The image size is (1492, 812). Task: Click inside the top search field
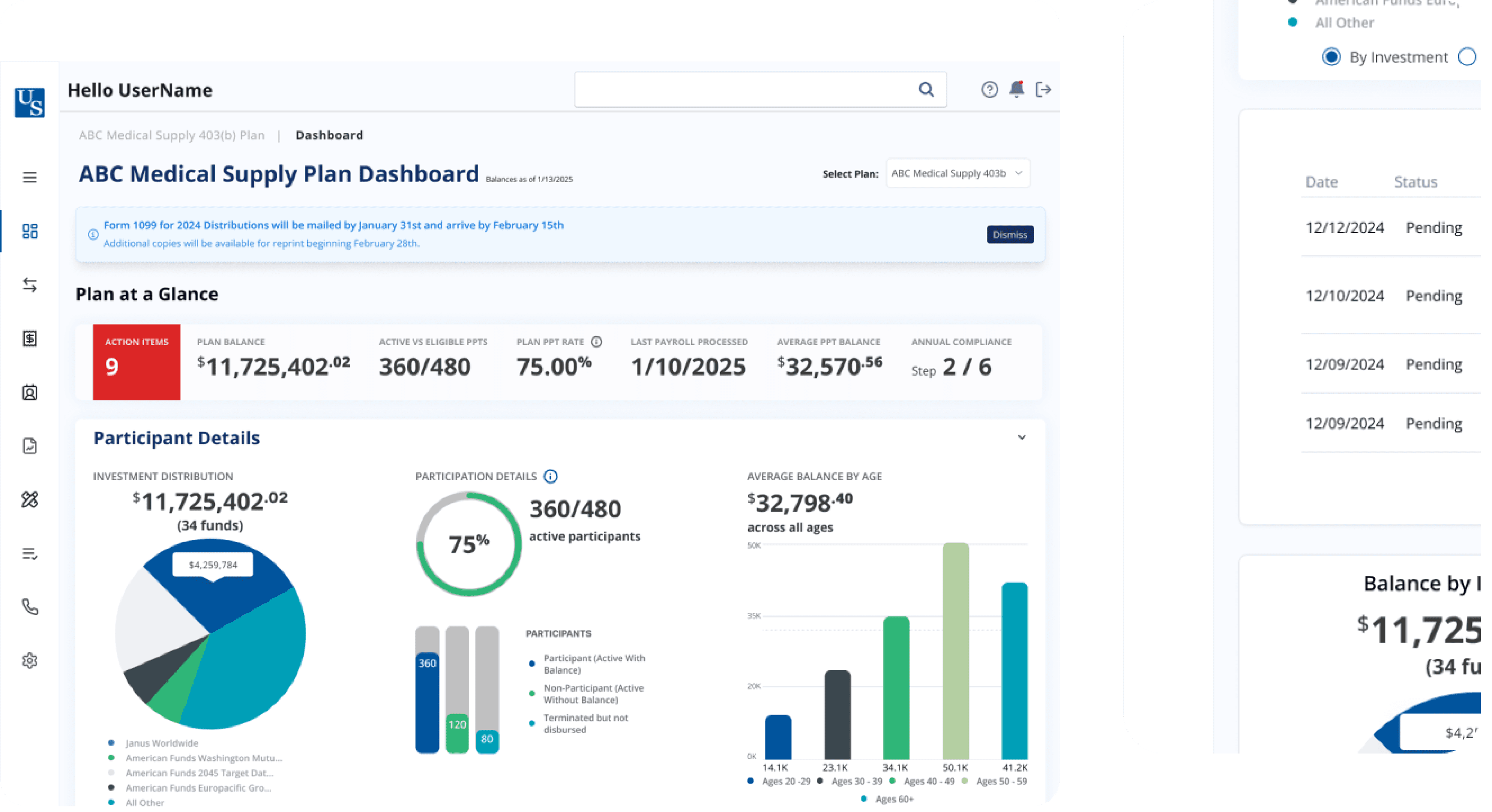(741, 90)
